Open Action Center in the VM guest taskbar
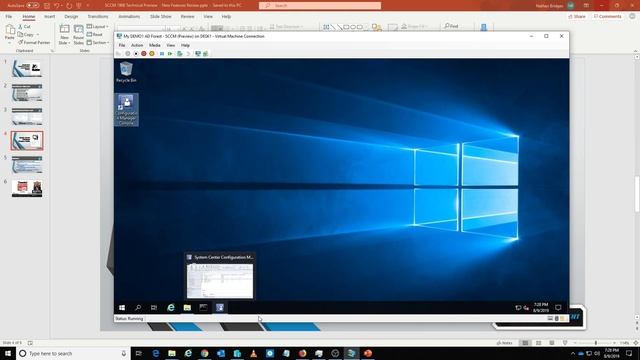Screen dimensions: 640x360 pos(558,308)
